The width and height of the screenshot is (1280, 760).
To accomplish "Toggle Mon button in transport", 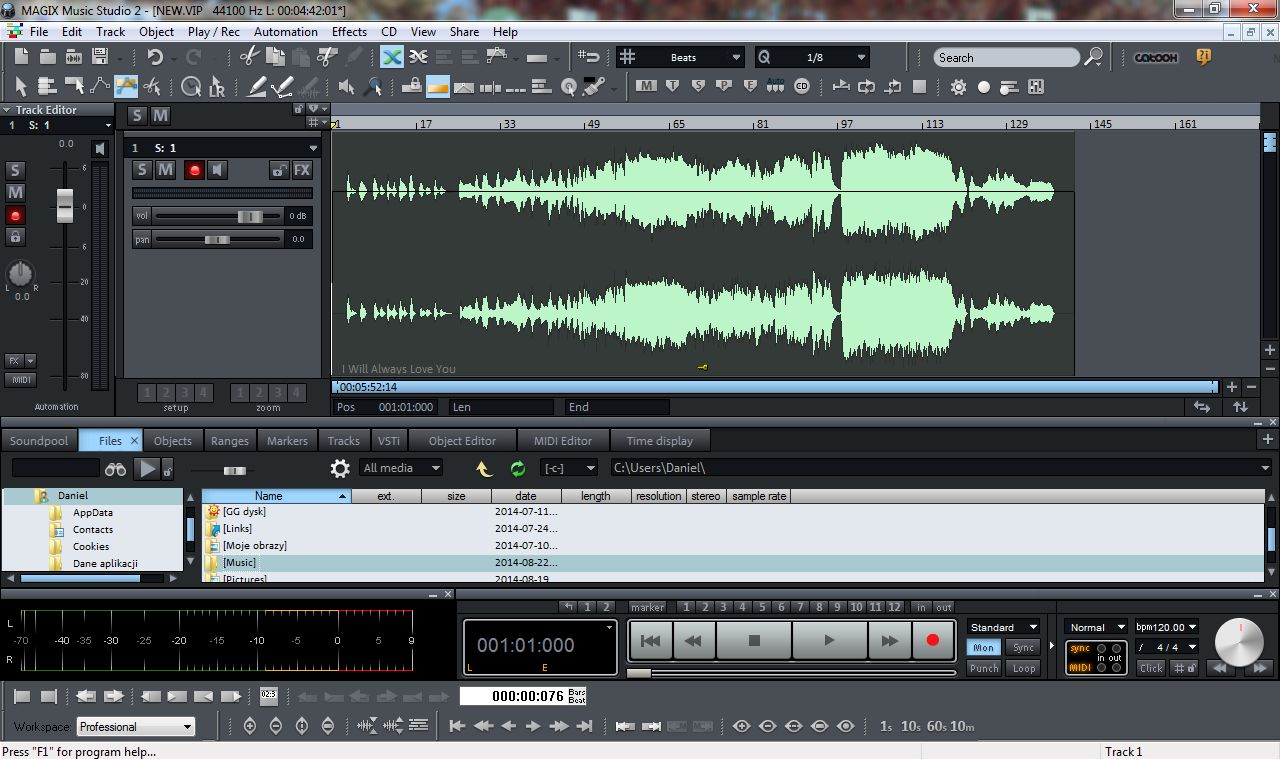I will coord(984,648).
